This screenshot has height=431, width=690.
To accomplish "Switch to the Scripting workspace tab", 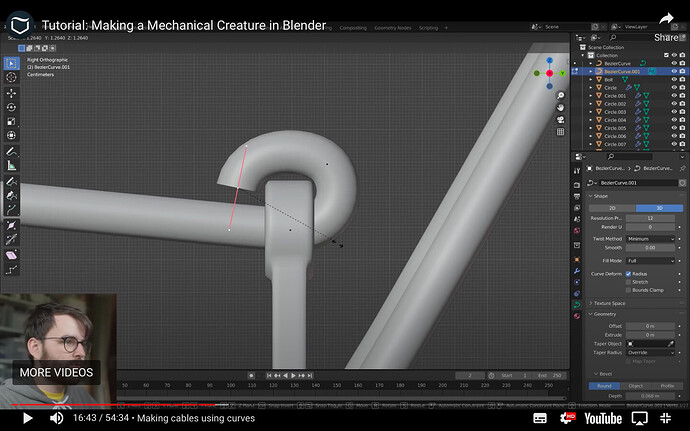I will [428, 28].
